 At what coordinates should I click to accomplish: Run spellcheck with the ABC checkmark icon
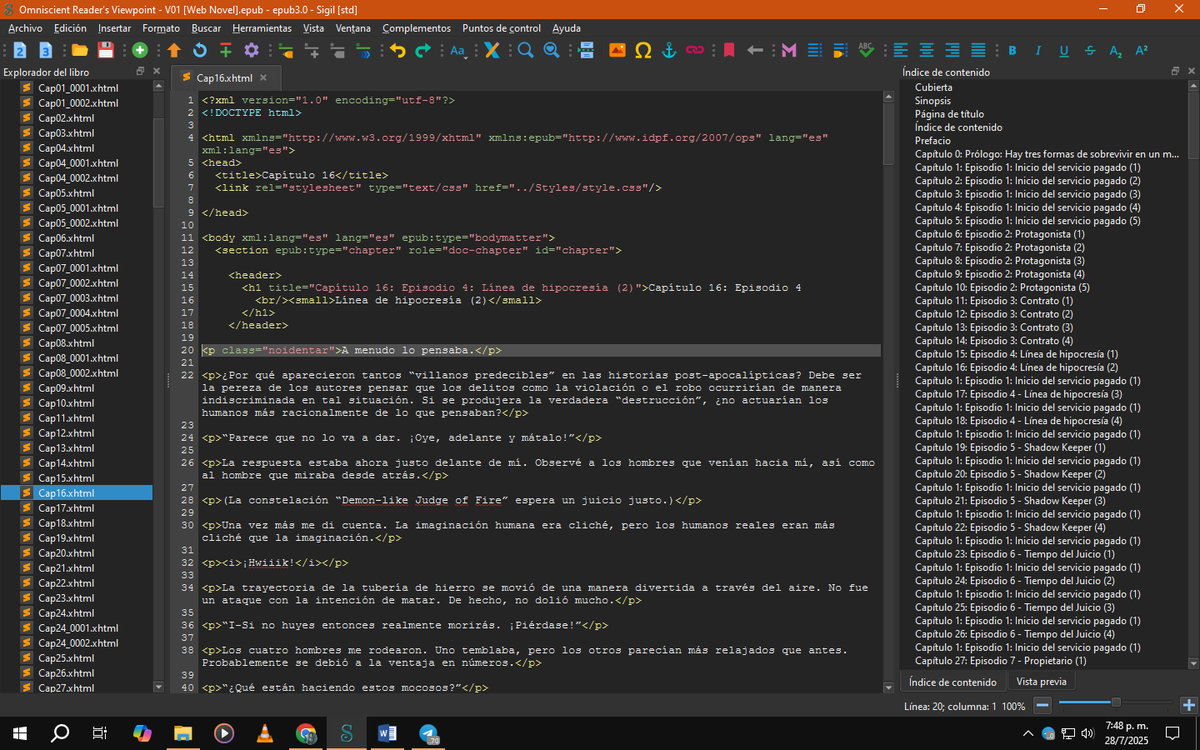click(x=866, y=50)
